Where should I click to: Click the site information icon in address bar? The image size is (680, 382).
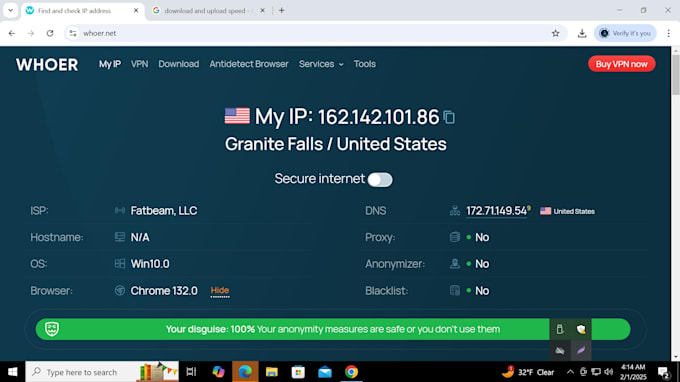(73, 33)
